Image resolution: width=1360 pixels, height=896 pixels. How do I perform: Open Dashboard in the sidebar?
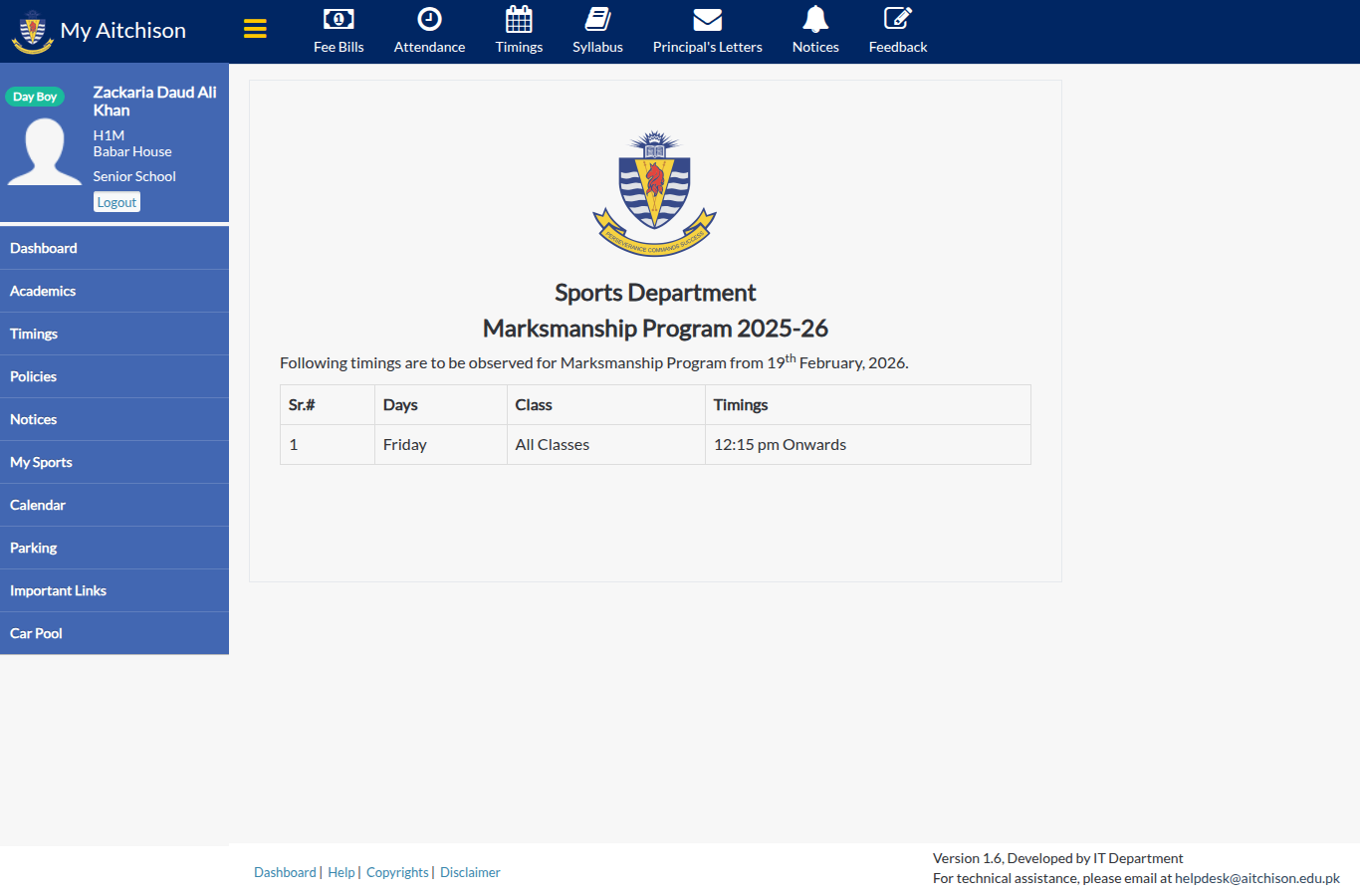114,248
